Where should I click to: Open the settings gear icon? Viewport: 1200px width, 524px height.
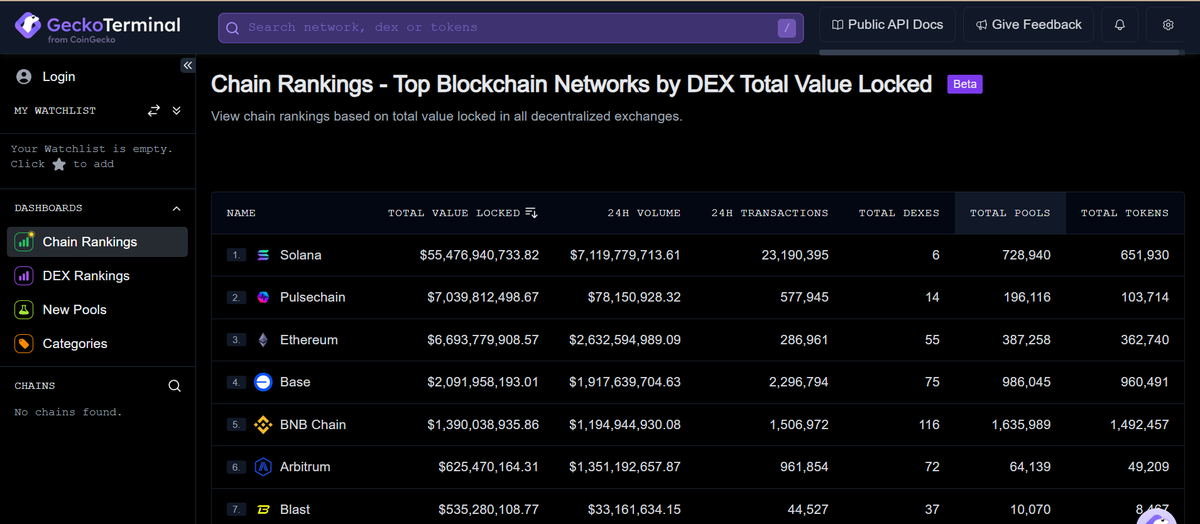pyautogui.click(x=1168, y=25)
